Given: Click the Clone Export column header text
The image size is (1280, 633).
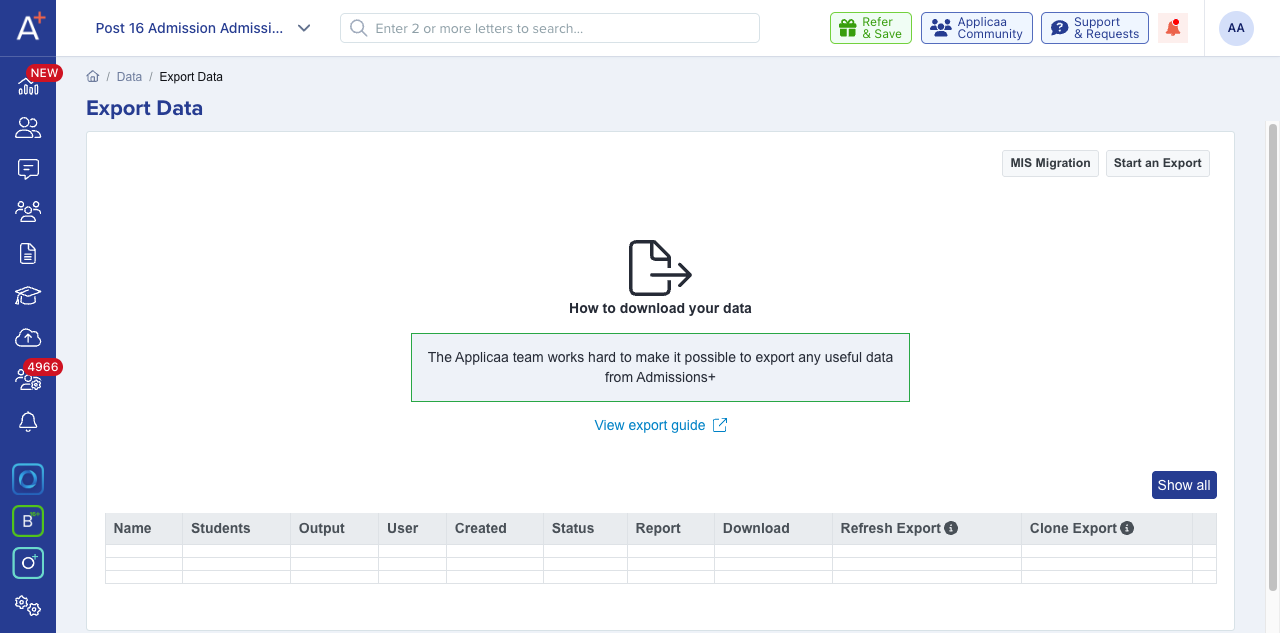Looking at the screenshot, I should [1073, 528].
